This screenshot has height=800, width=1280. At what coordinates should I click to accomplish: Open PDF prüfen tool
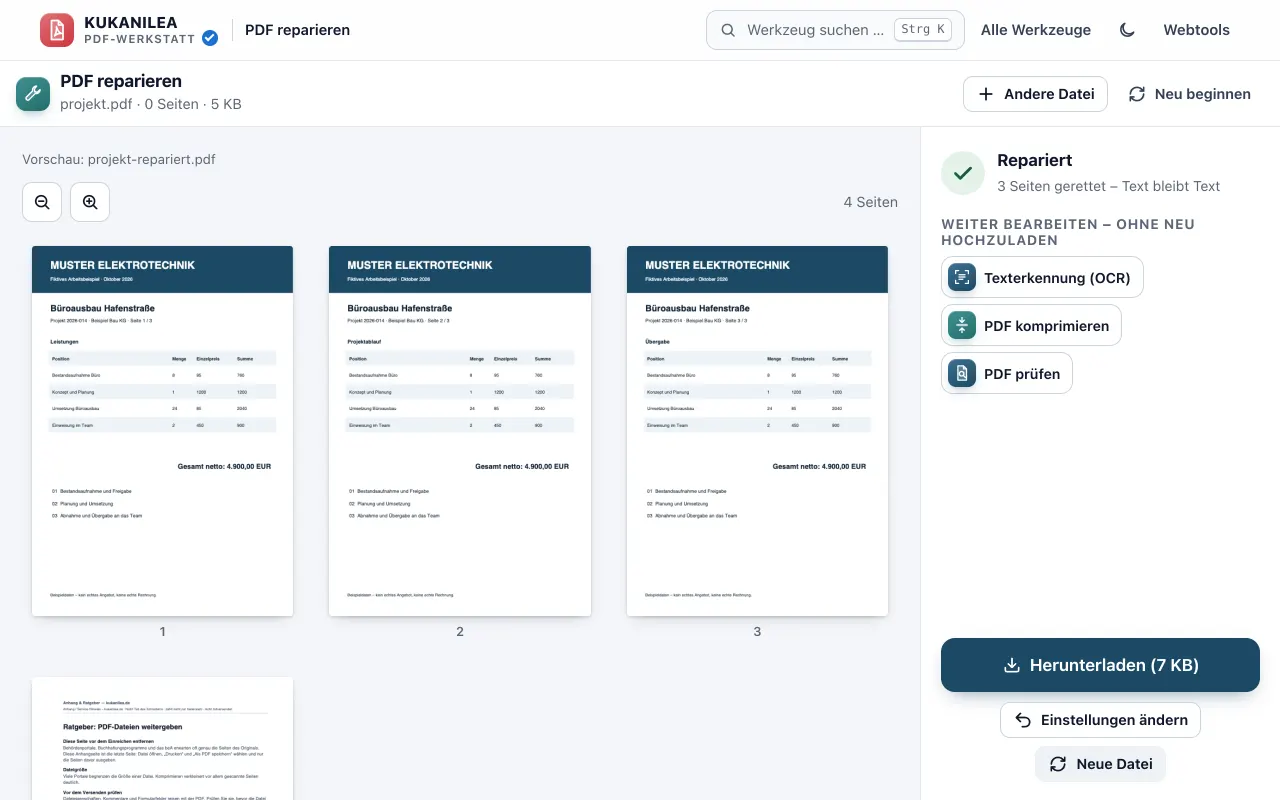1006,373
